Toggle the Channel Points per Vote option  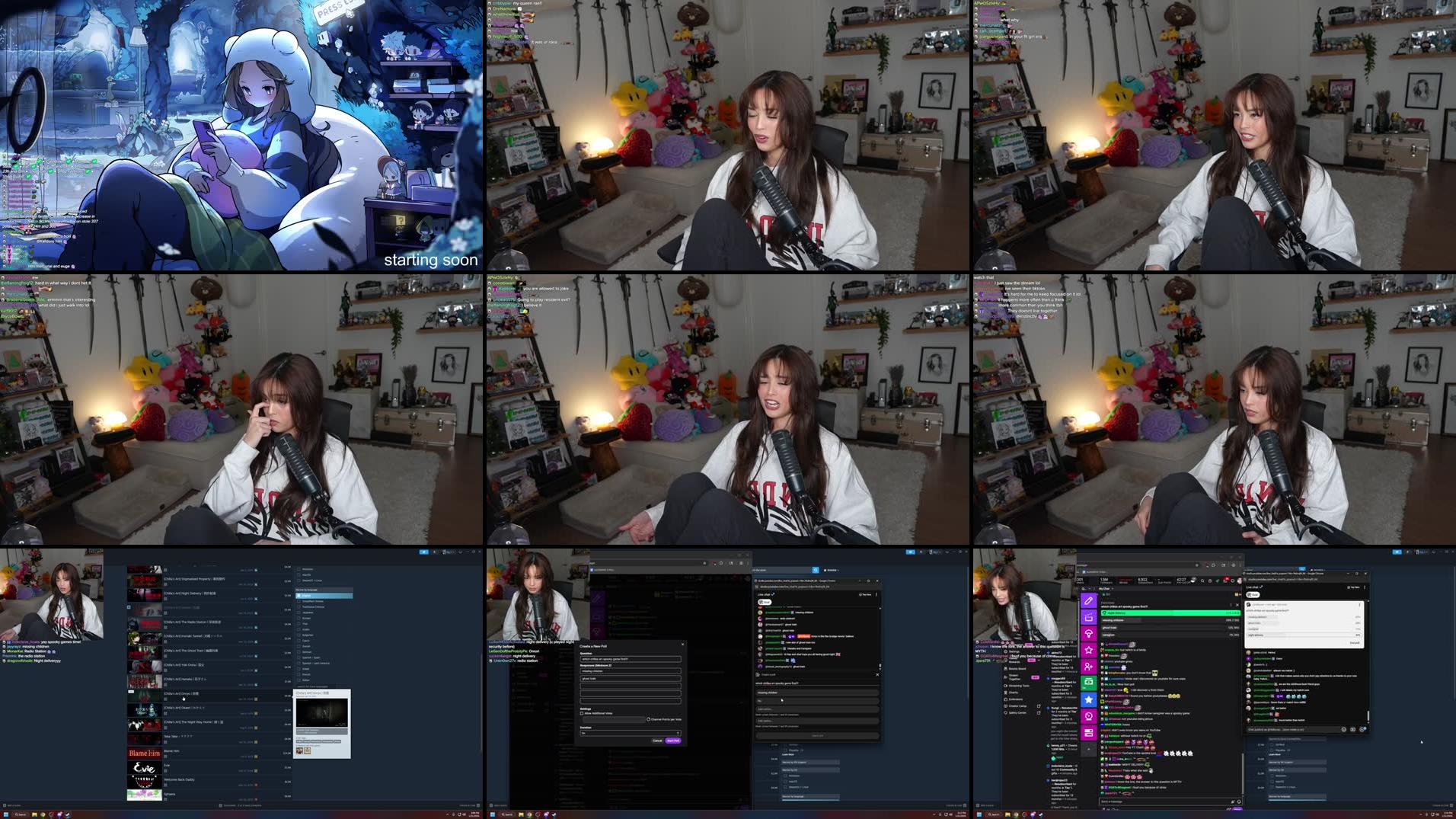pos(649,719)
